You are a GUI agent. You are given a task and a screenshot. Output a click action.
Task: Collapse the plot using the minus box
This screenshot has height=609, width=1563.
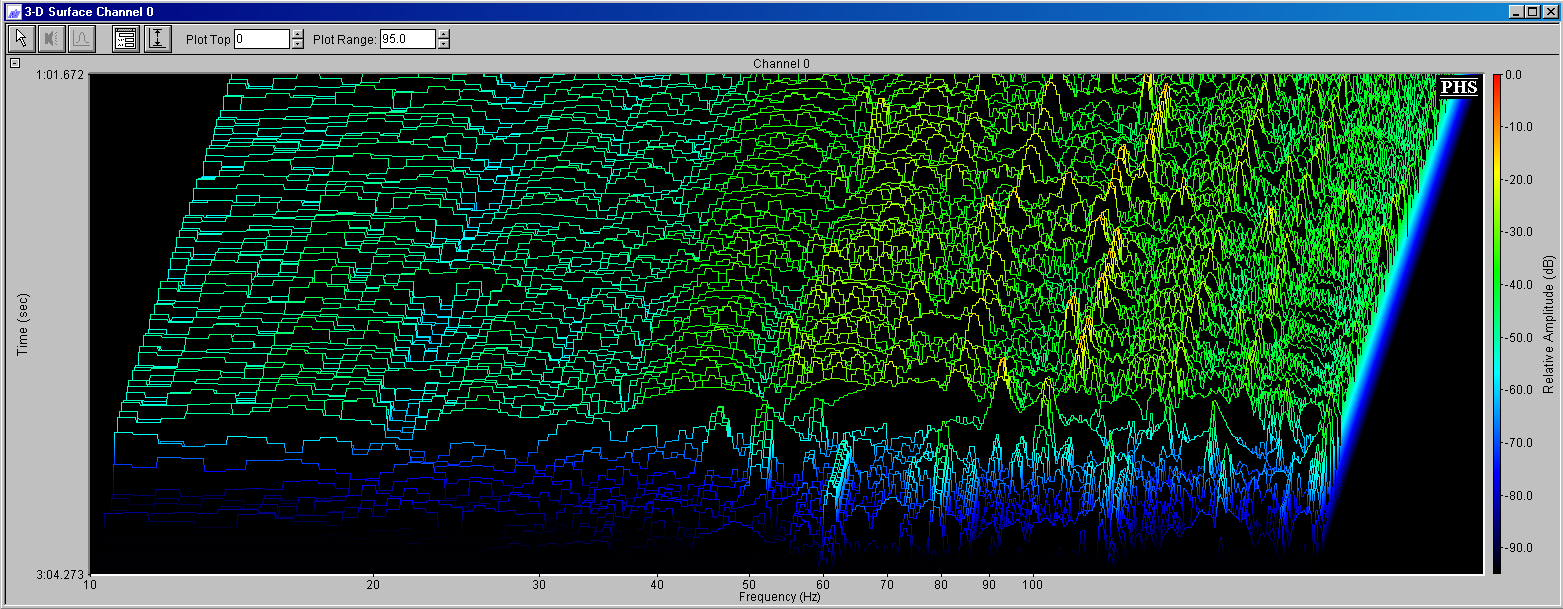[14, 63]
